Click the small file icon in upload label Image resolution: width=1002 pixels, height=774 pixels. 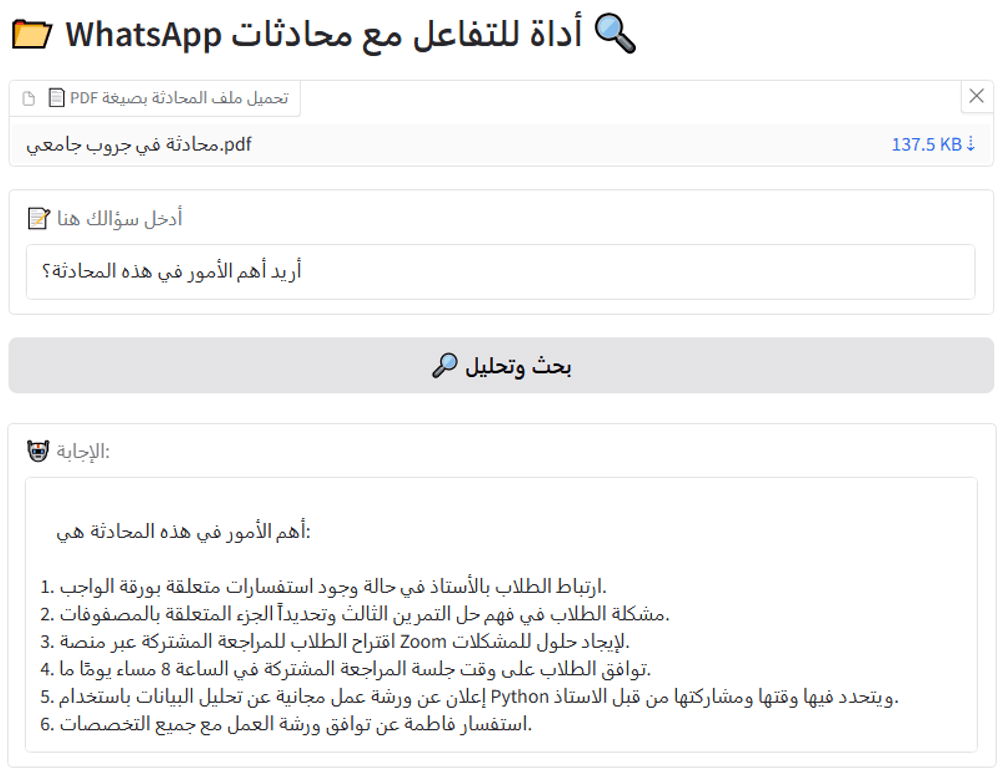[x=28, y=98]
